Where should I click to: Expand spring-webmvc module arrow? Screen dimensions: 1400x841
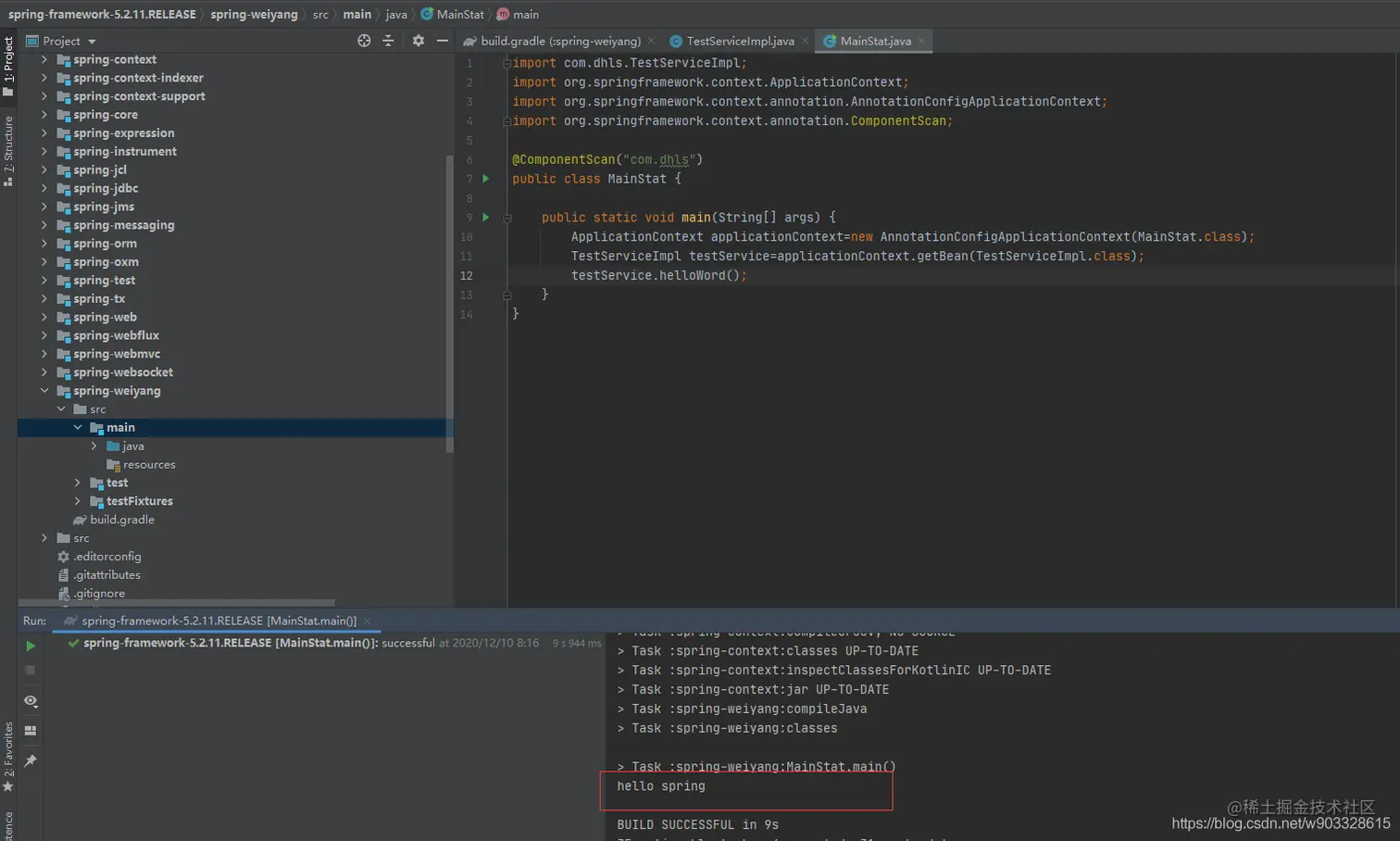[x=44, y=354]
